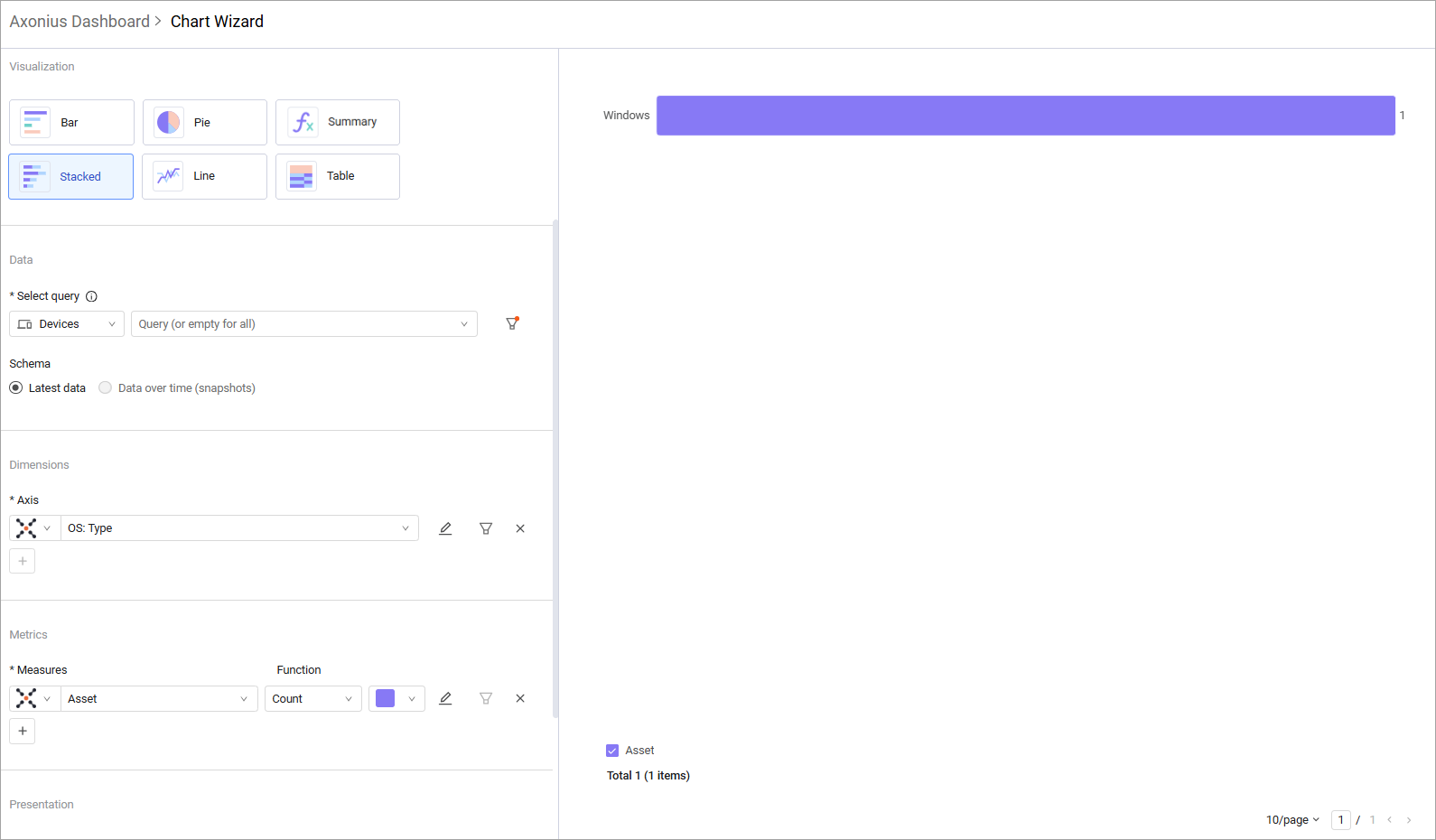Remove the OS: Type axis row
1436x840 pixels.
tap(520, 528)
